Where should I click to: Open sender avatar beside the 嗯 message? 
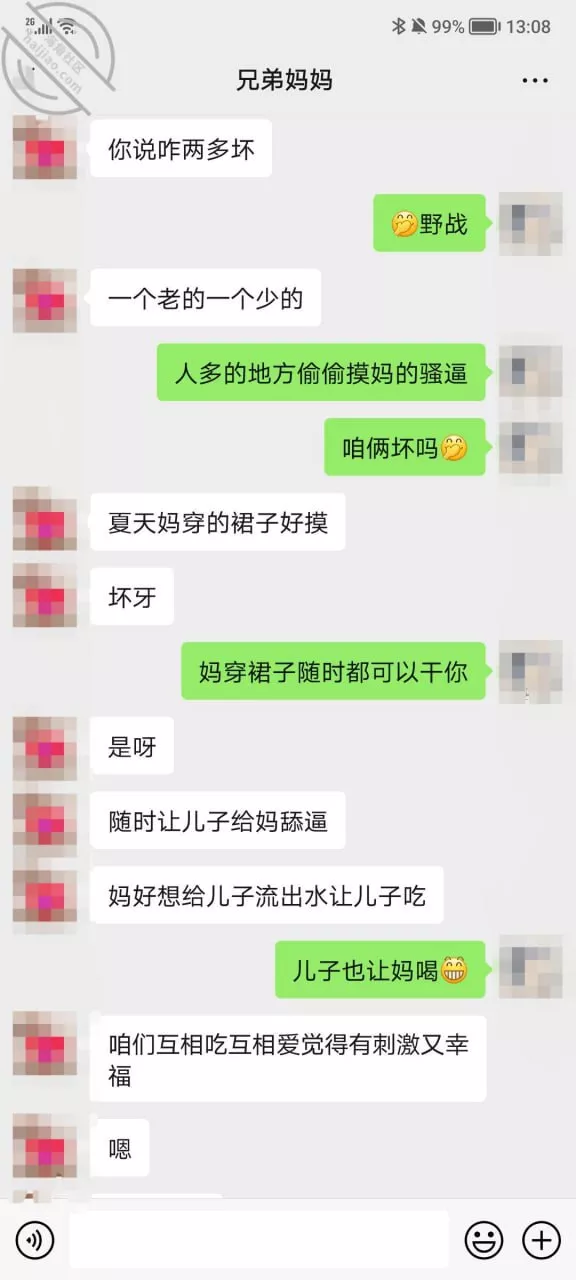45,1148
